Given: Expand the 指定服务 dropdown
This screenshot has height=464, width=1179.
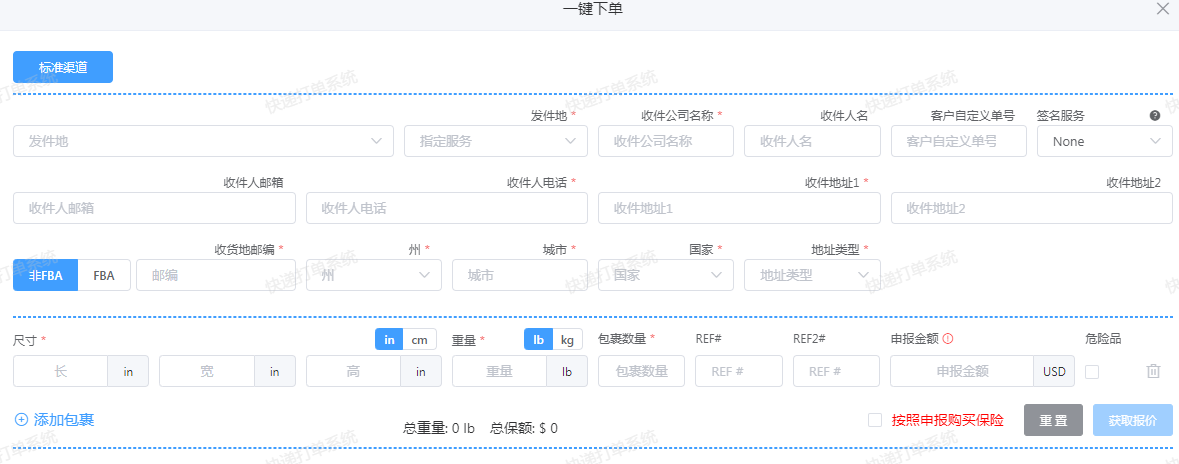Looking at the screenshot, I should coord(496,141).
